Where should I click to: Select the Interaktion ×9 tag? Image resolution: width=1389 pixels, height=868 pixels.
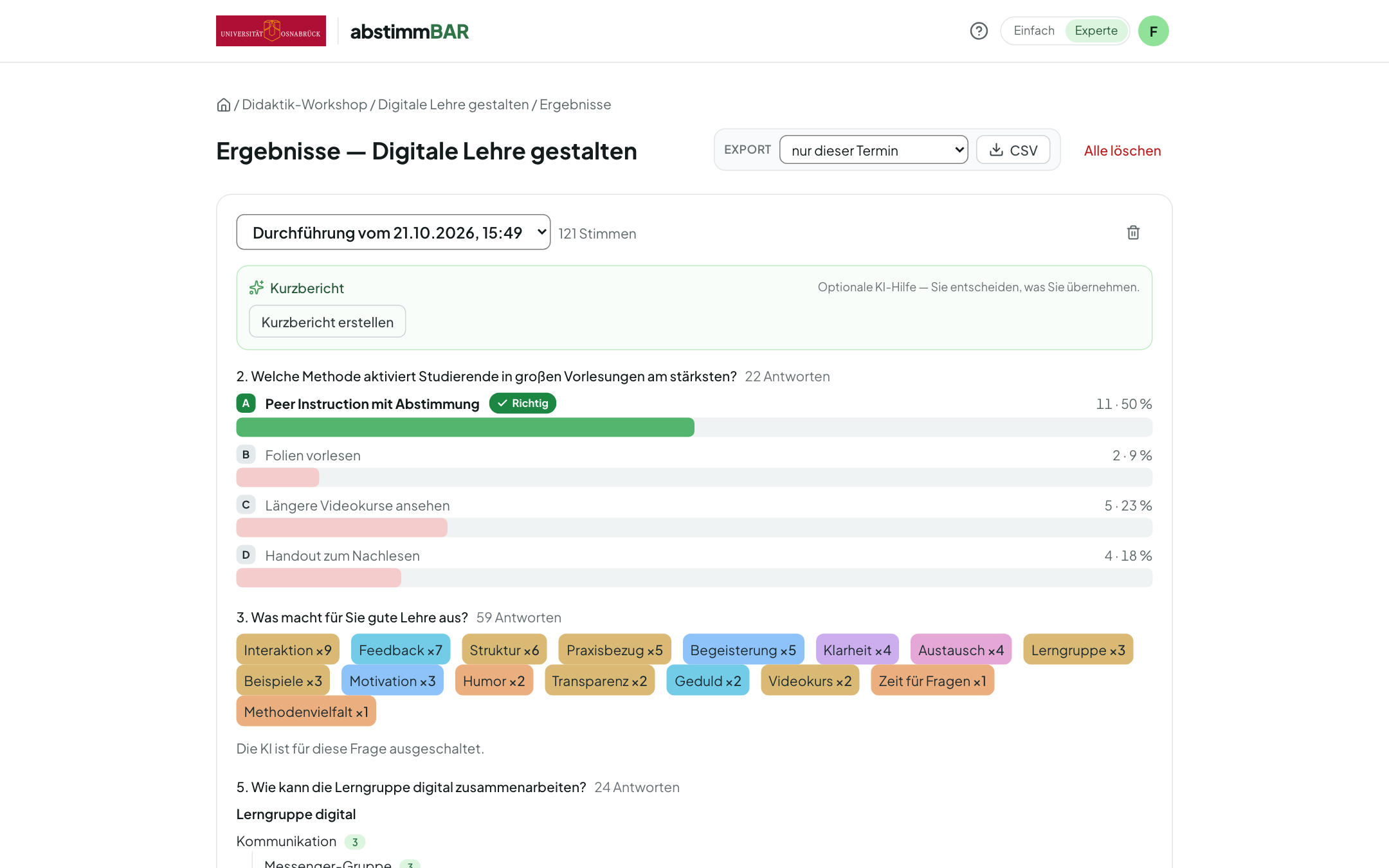pyautogui.click(x=287, y=649)
